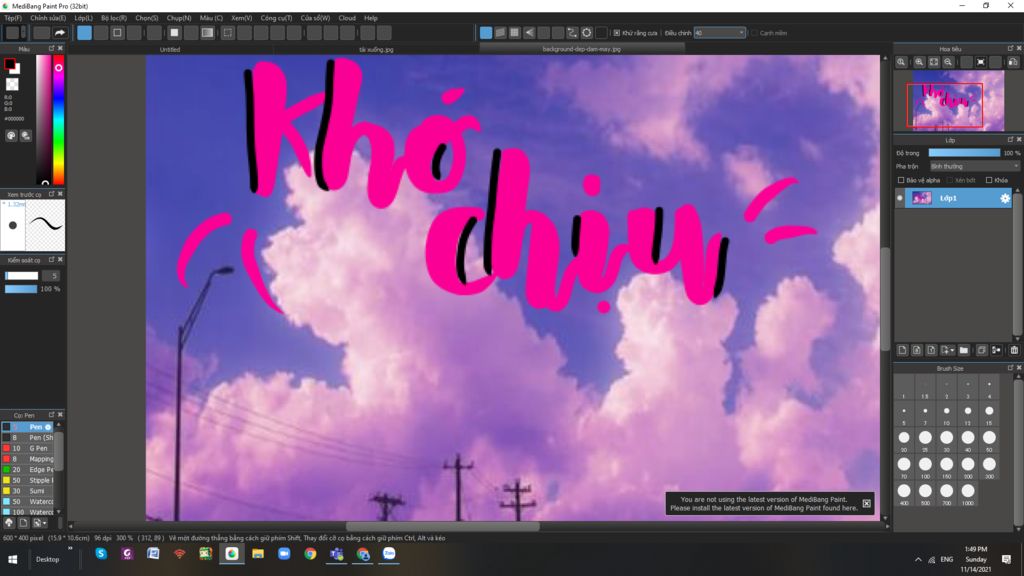Click the blue highlighted toolbar square

tap(84, 33)
